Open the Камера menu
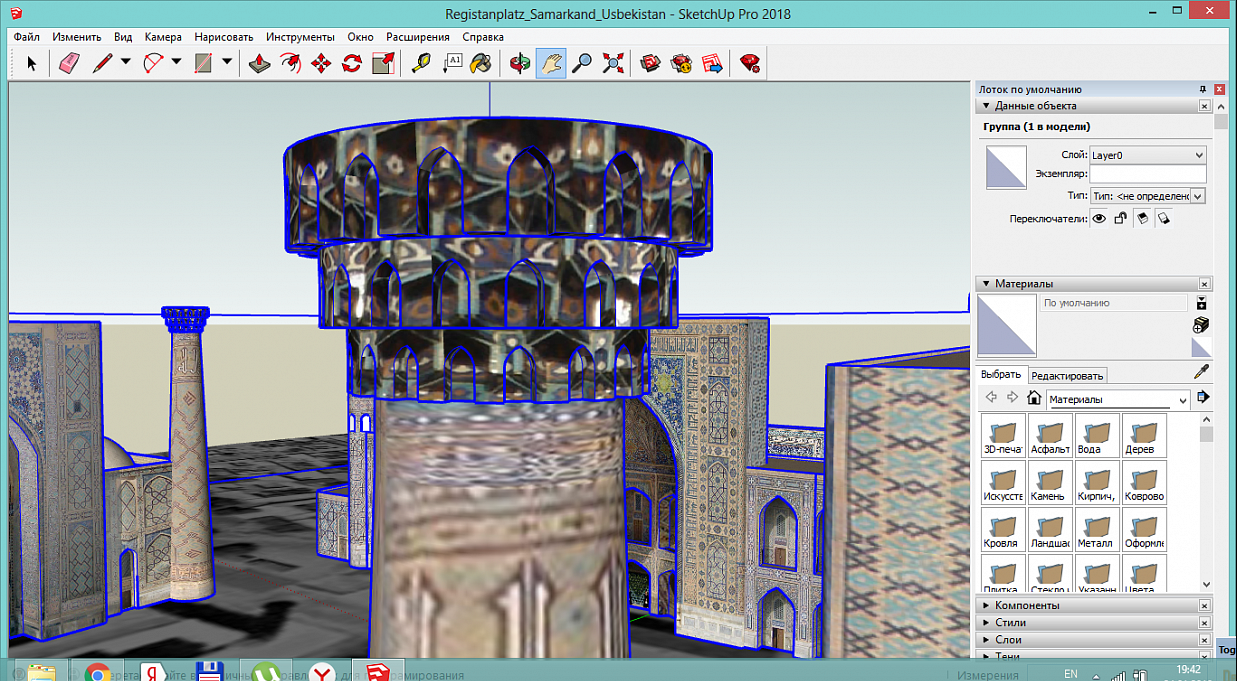The image size is (1237, 681). tap(163, 37)
